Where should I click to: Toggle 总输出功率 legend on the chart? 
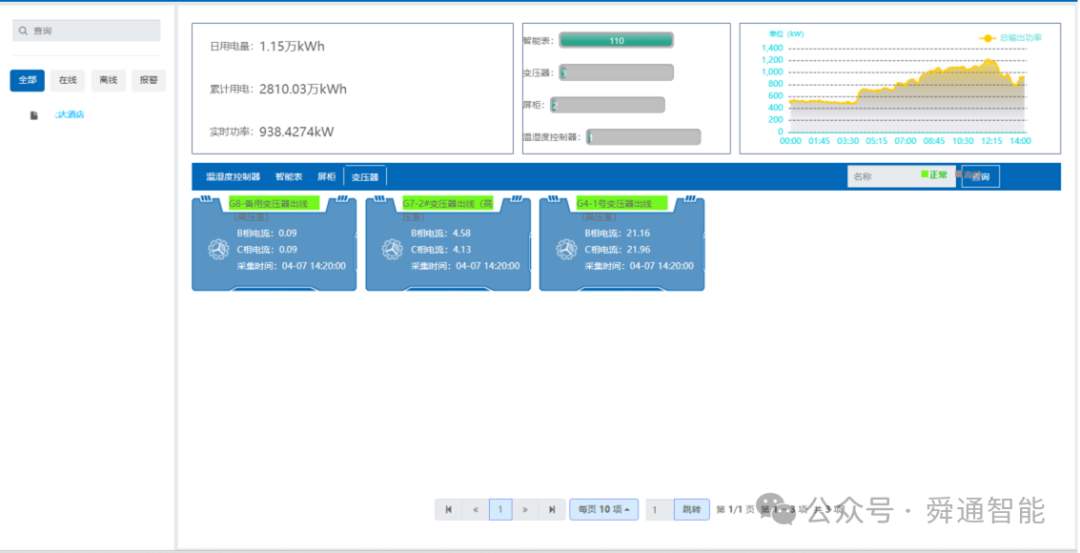click(1010, 38)
